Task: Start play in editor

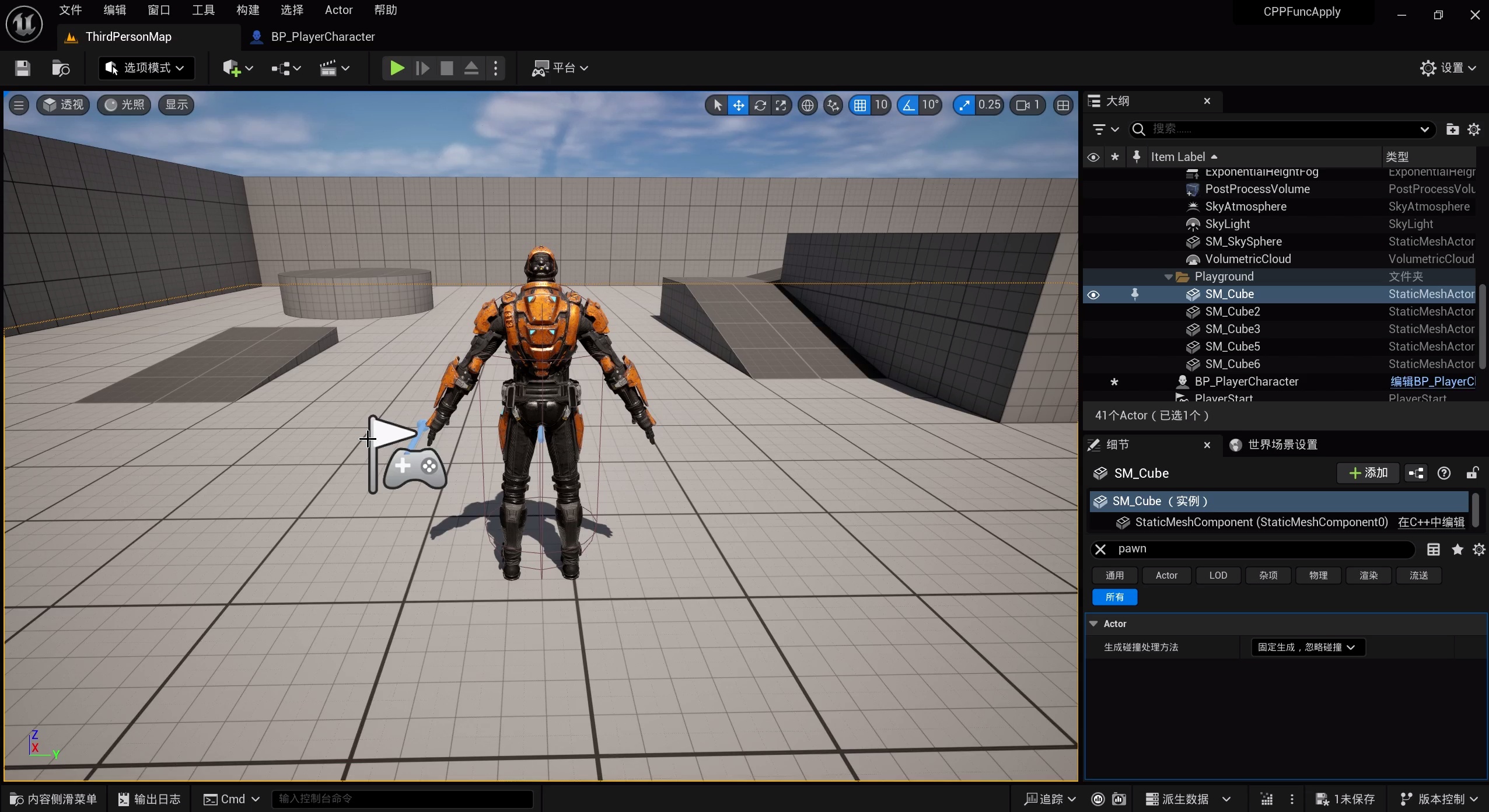Action: (397, 68)
